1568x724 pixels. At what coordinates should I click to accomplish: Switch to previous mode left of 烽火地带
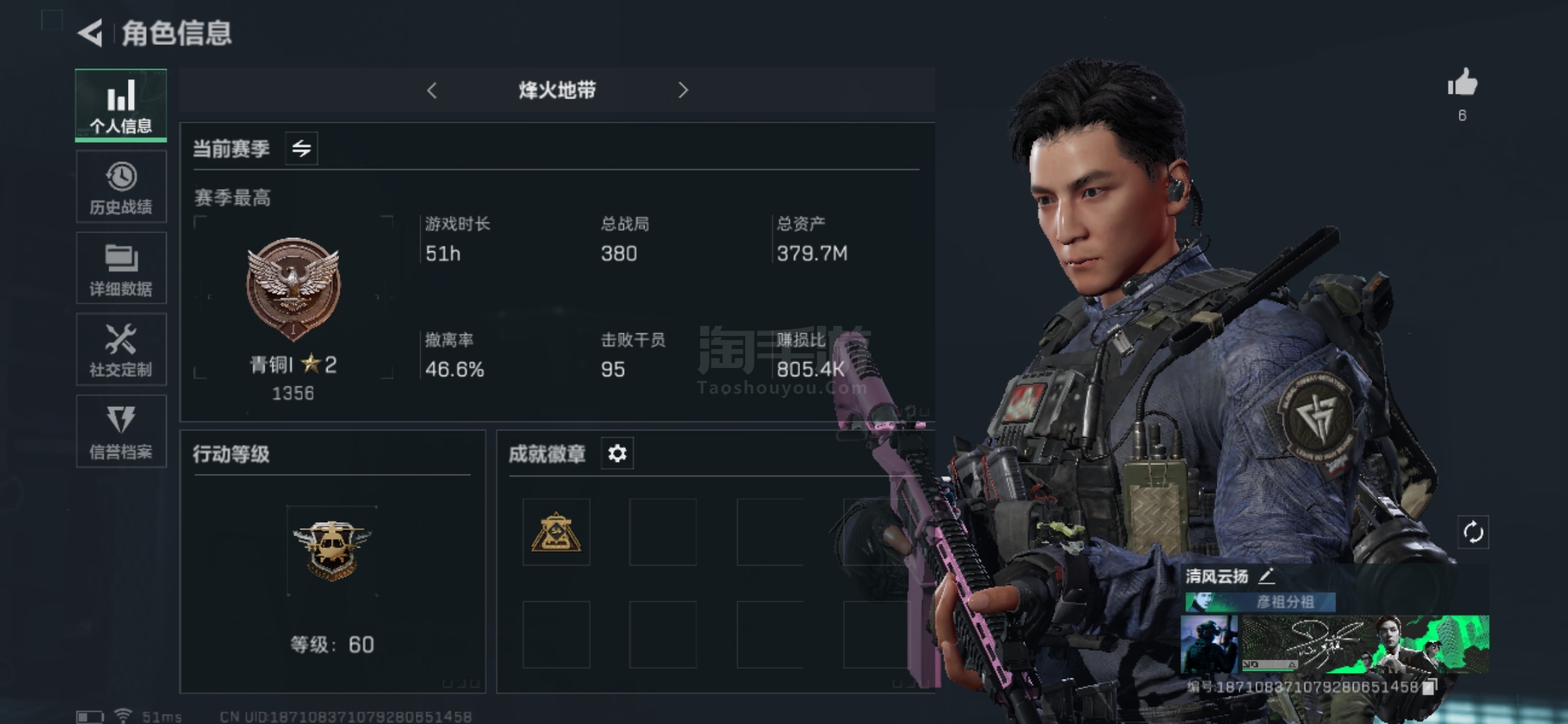(432, 90)
